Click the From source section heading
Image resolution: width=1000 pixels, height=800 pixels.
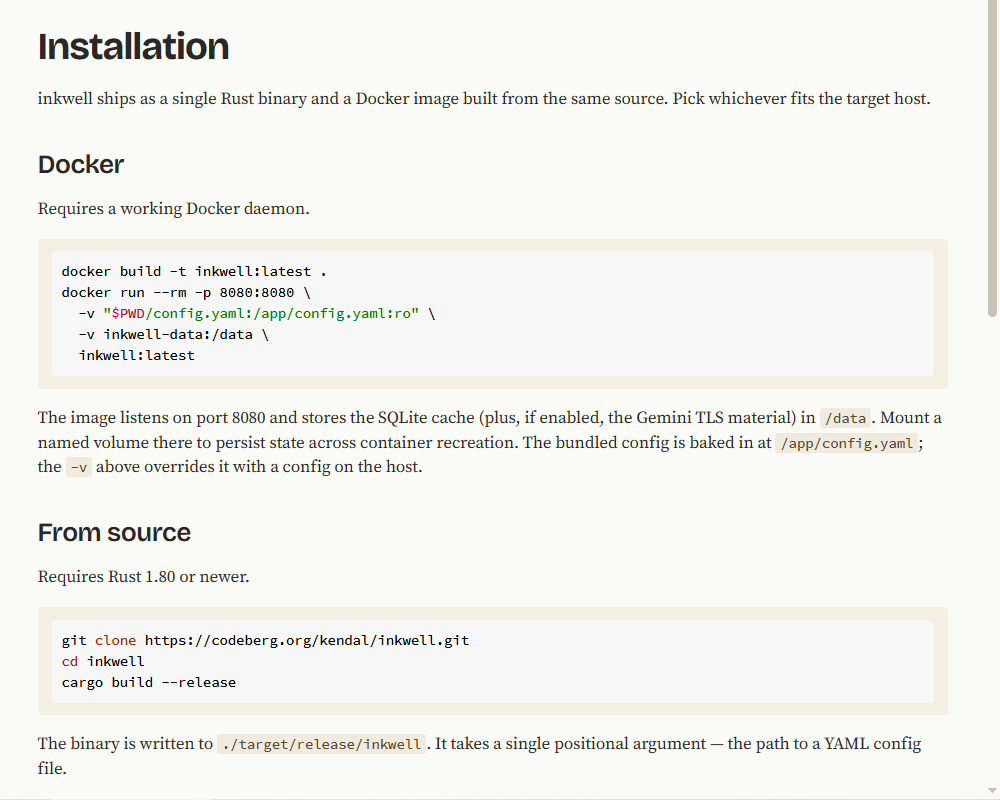tap(114, 533)
